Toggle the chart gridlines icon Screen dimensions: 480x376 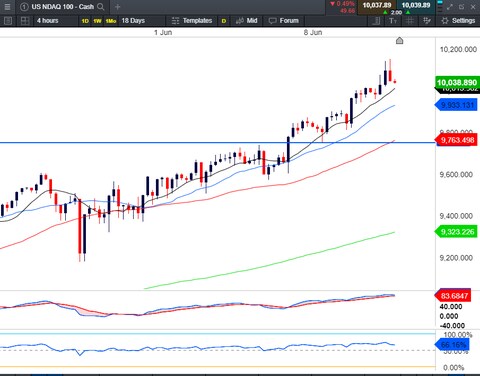coord(410,21)
